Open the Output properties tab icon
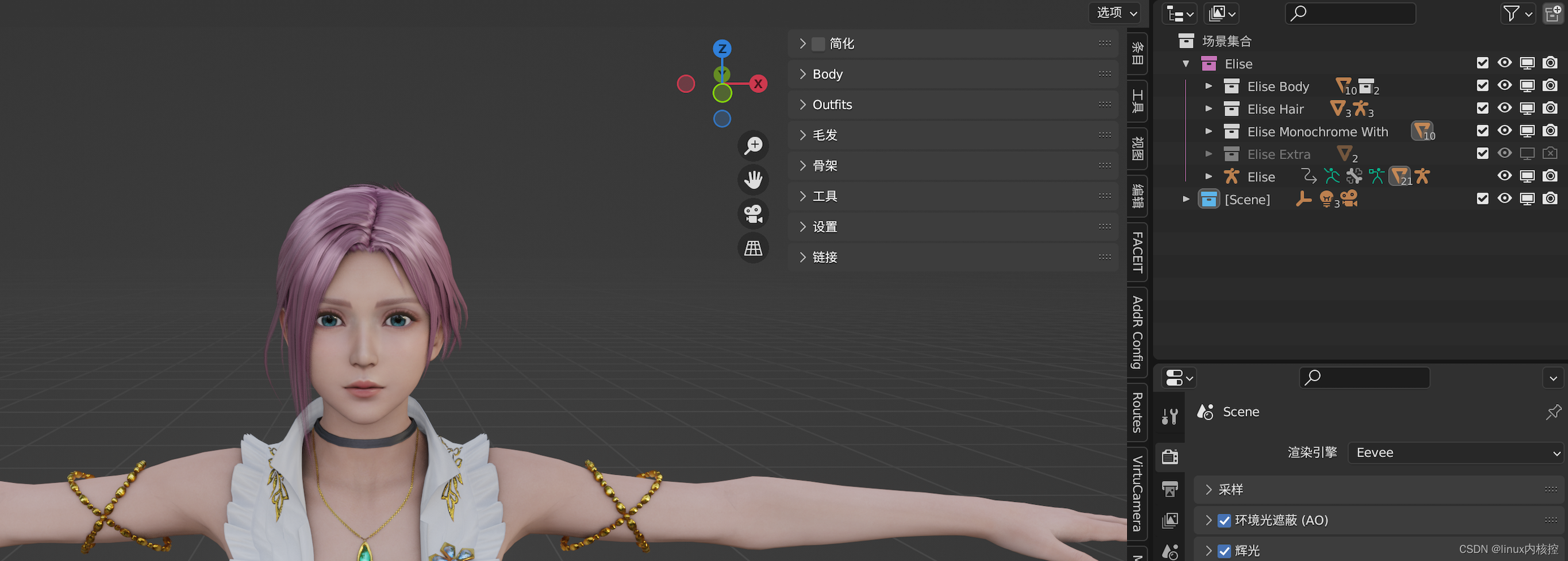Screen dimensions: 1568x561 (1169, 489)
